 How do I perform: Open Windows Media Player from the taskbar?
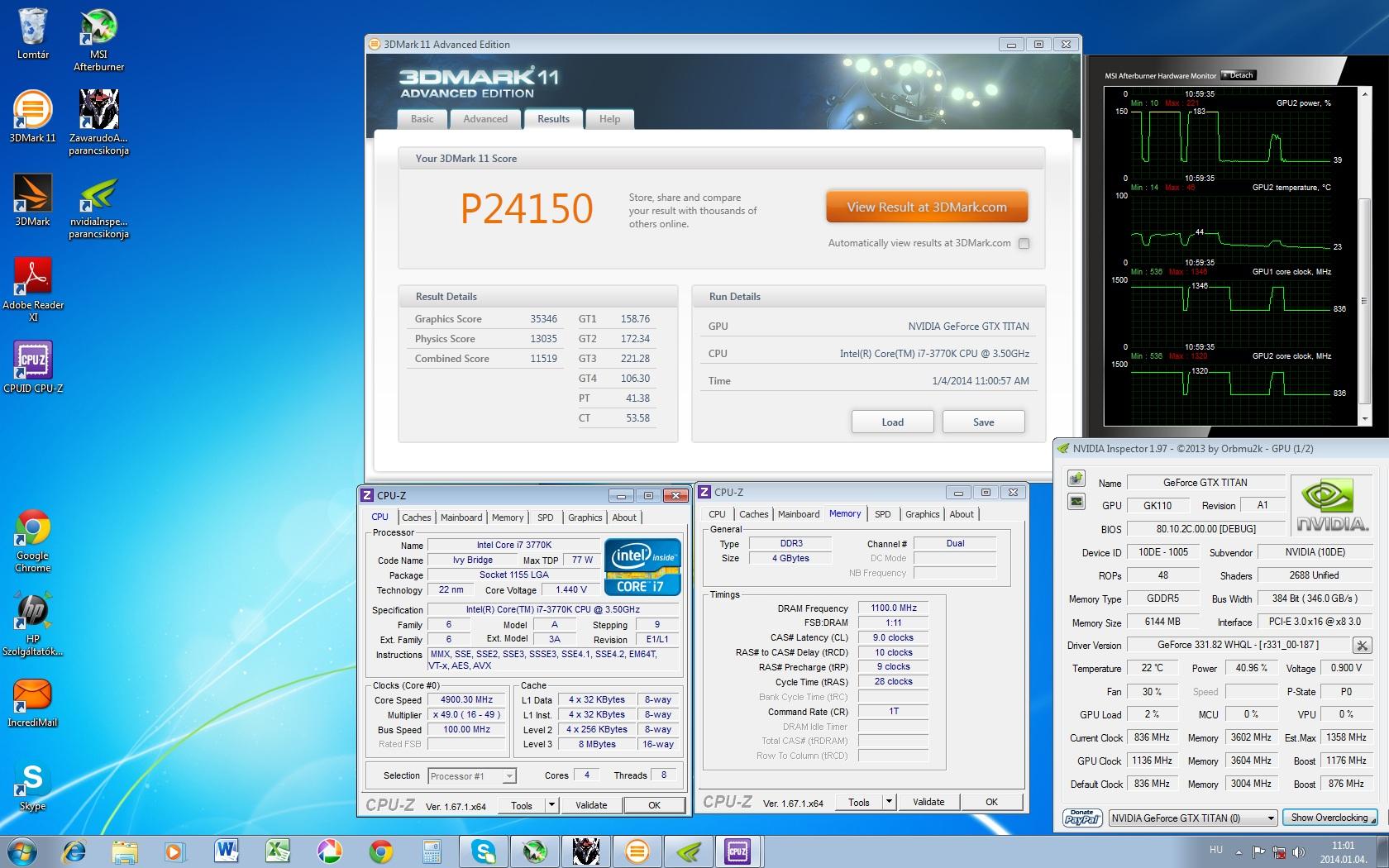click(174, 851)
